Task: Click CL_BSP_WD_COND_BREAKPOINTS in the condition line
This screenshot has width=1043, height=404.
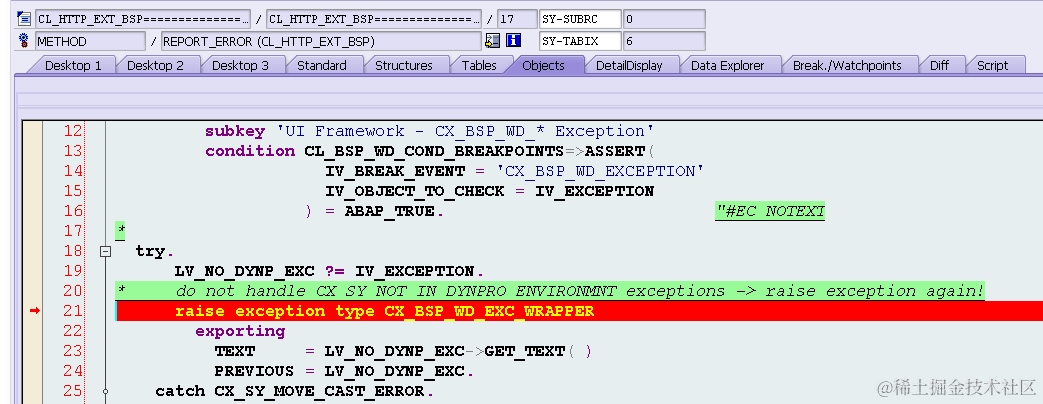Action: tap(434, 151)
